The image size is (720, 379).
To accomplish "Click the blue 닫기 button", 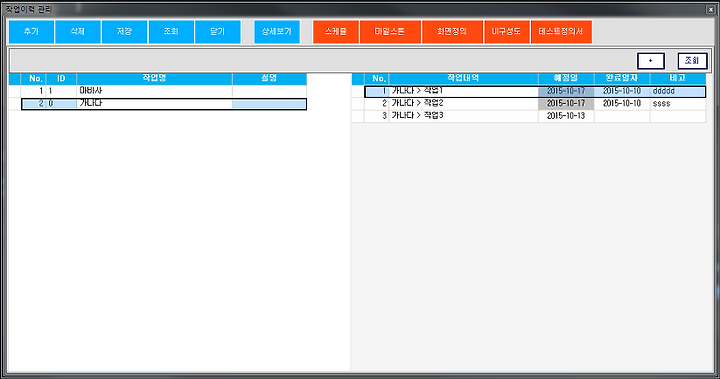I will click(x=218, y=32).
